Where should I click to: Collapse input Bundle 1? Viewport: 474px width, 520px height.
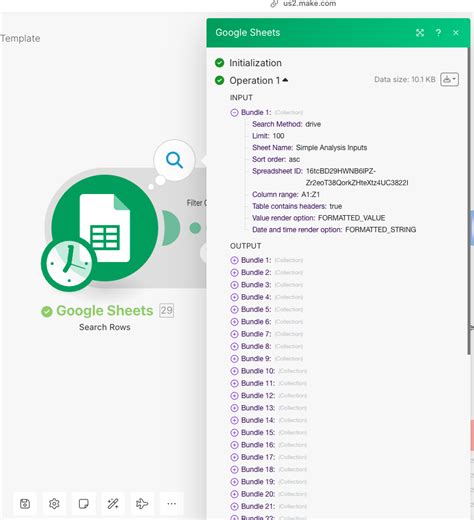click(x=234, y=112)
